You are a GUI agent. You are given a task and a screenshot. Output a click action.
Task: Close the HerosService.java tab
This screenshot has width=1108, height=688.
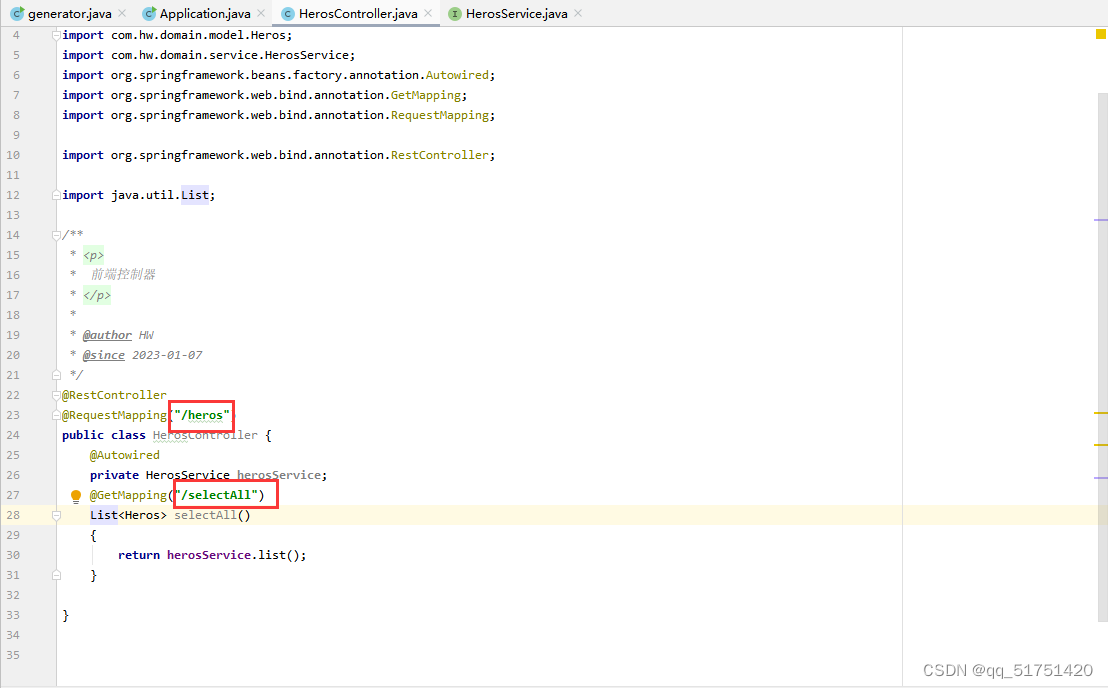pos(578,13)
